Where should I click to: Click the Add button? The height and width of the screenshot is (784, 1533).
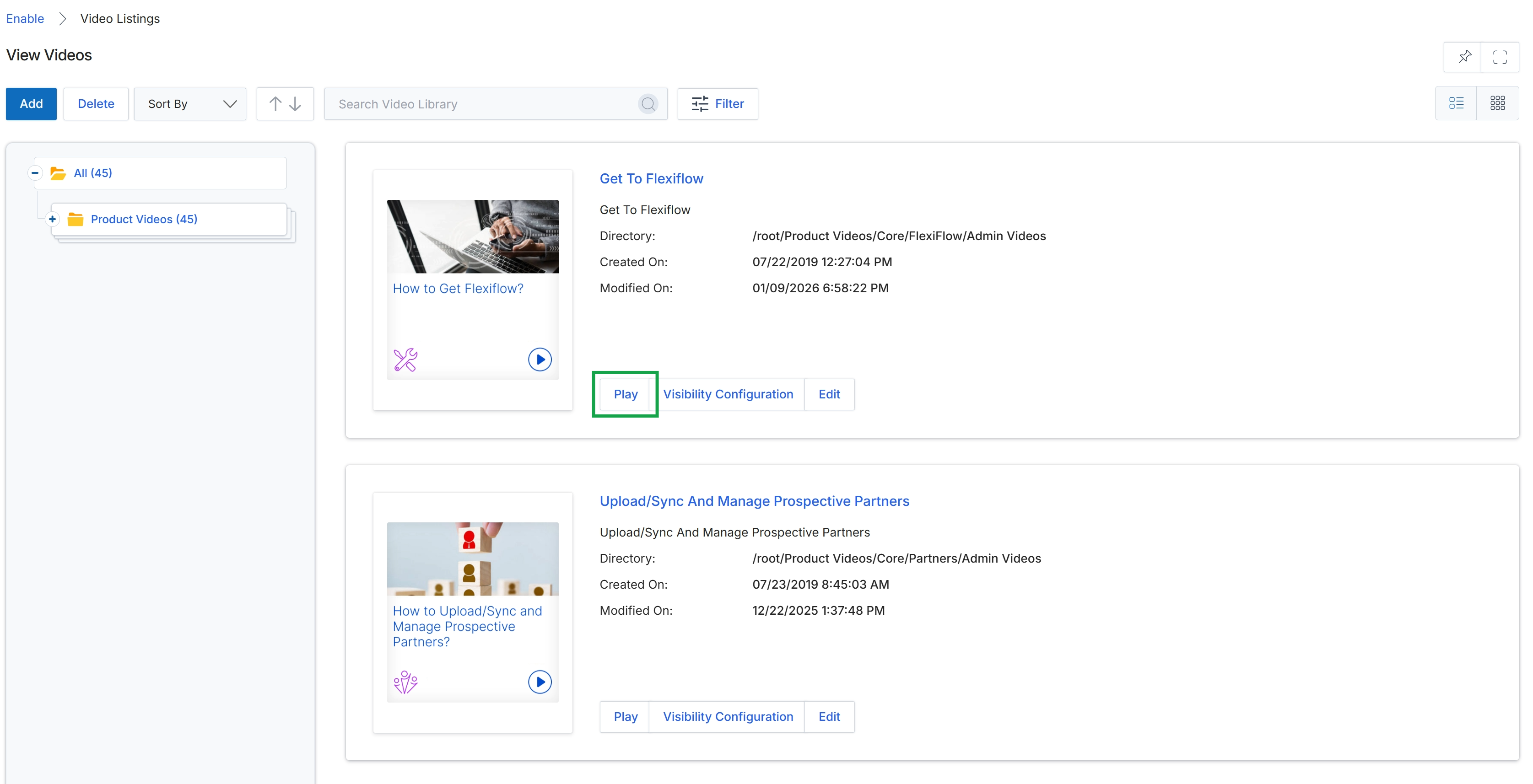32,104
